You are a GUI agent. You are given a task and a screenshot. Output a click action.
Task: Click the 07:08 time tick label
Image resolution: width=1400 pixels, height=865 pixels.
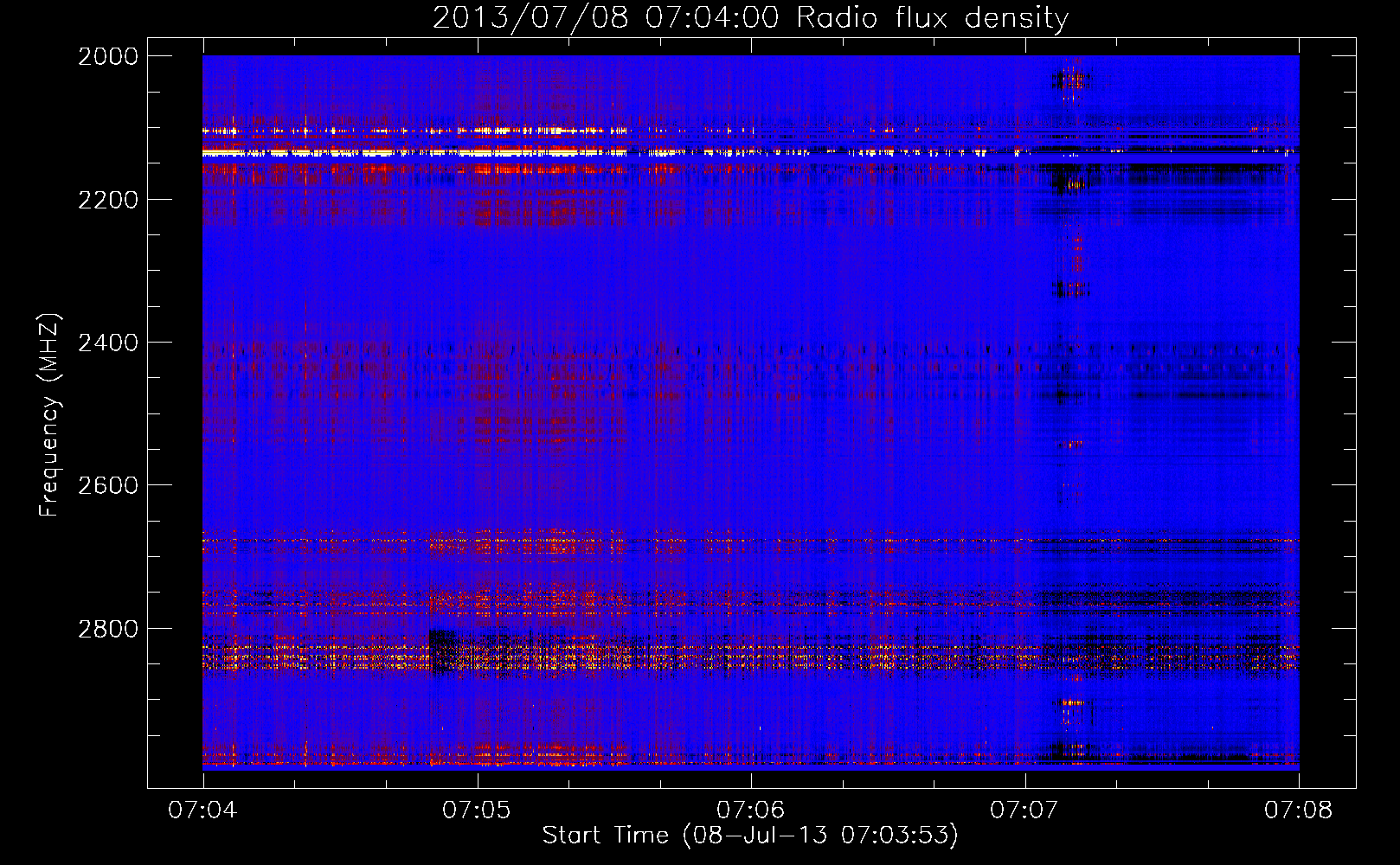[x=1299, y=811]
